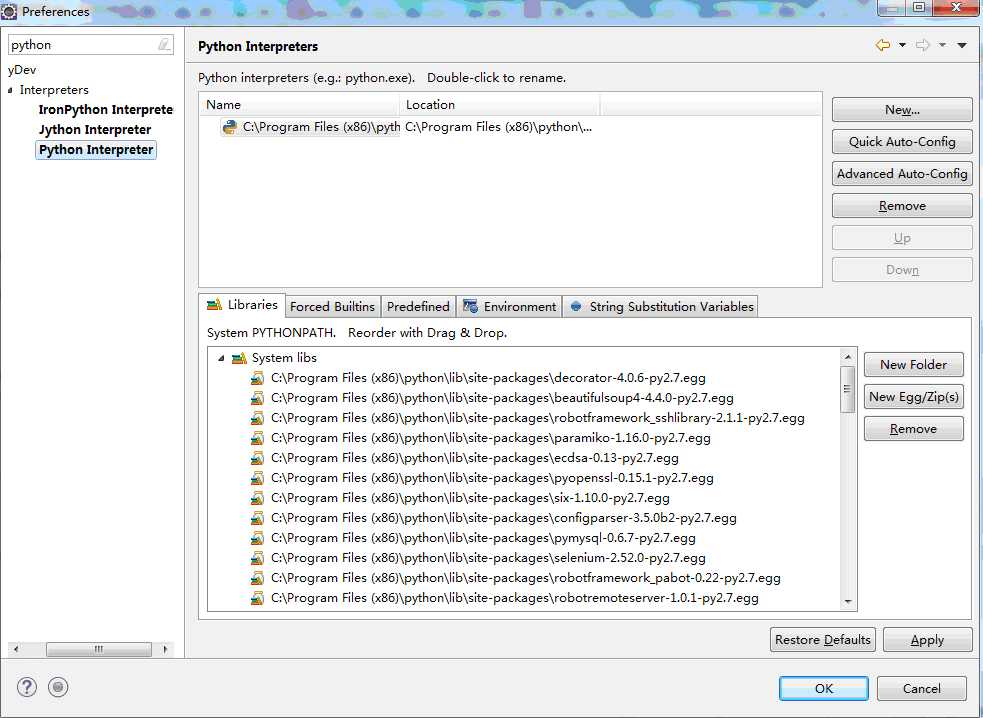
Task: Select the paramiko-1.16.0-py2.7.egg path row
Action: (491, 438)
